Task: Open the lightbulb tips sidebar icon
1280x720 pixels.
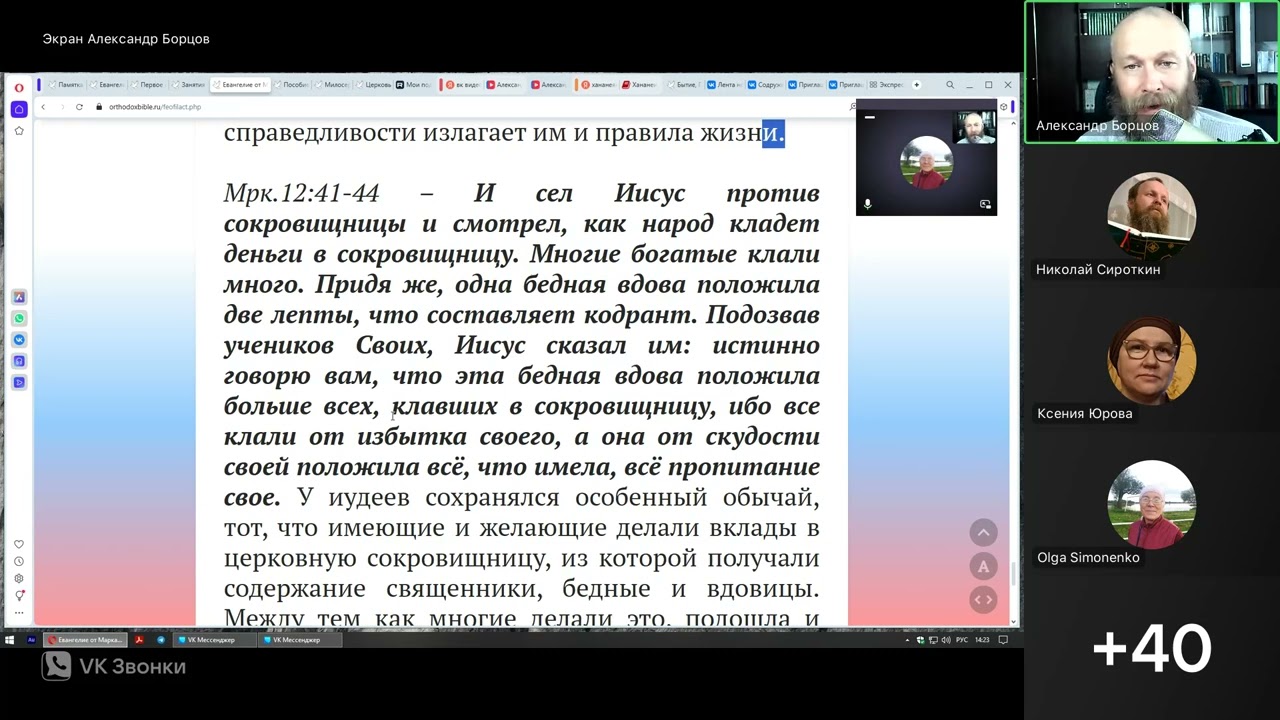Action: tap(19, 595)
